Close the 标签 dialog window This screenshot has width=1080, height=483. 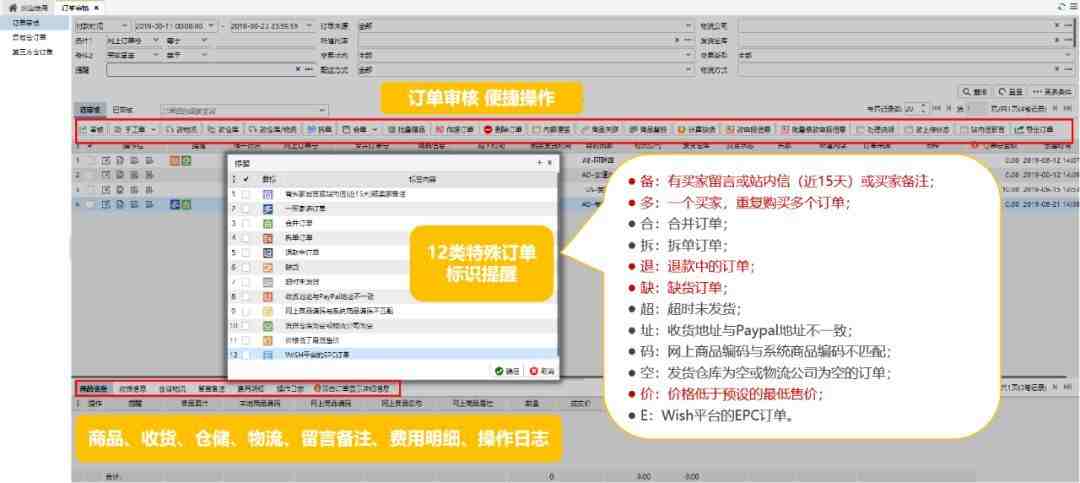click(x=550, y=163)
